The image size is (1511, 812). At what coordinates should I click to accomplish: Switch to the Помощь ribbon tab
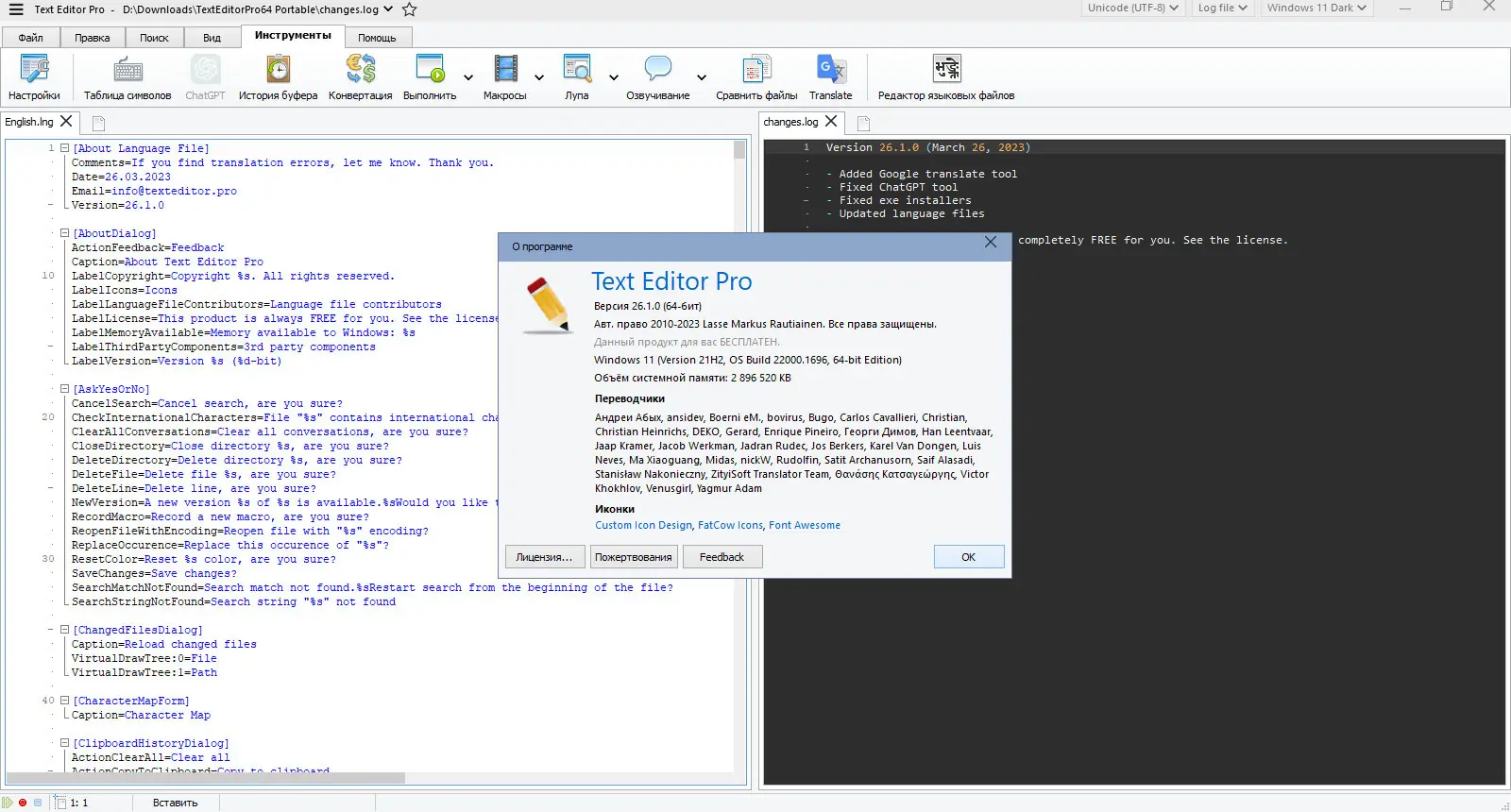click(x=377, y=38)
